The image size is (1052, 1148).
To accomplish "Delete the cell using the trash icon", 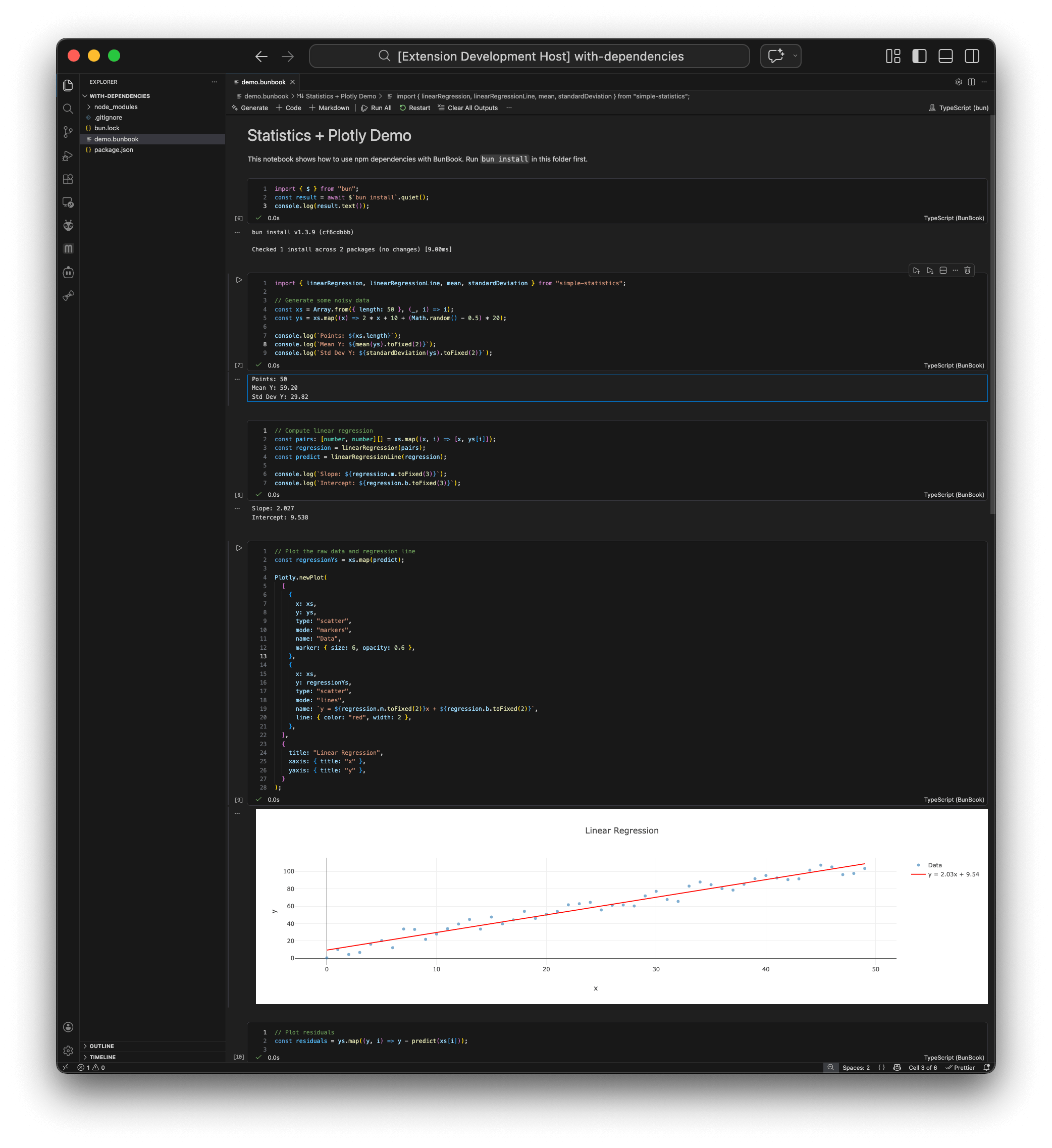I will pos(967,271).
